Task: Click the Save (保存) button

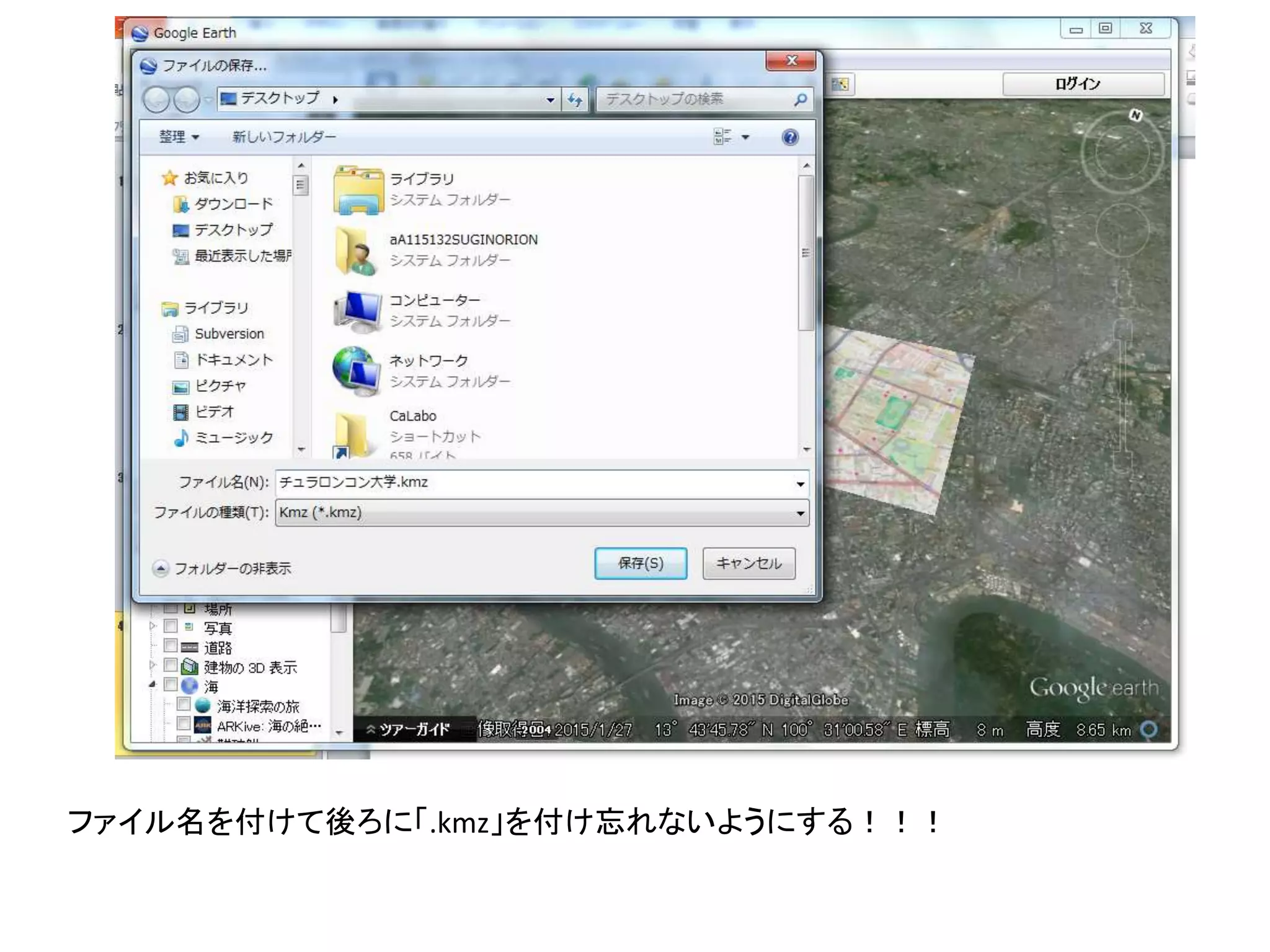Action: 641,563
